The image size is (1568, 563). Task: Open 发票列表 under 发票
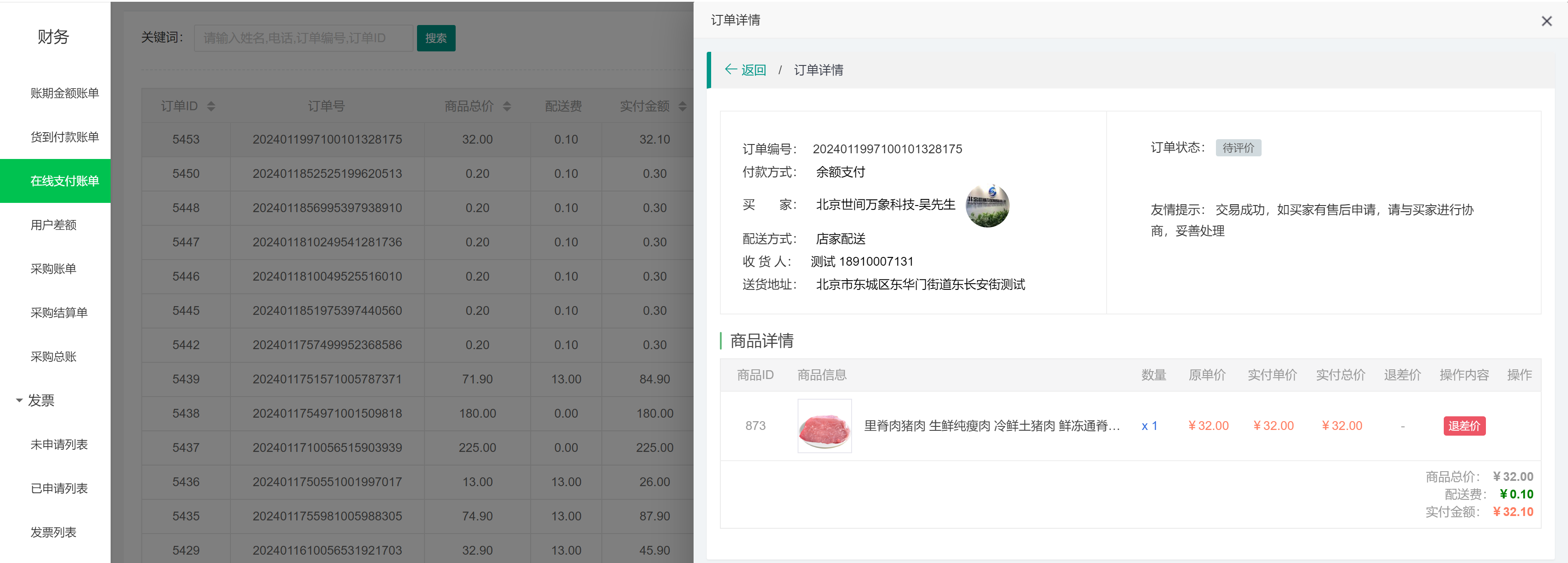(54, 532)
